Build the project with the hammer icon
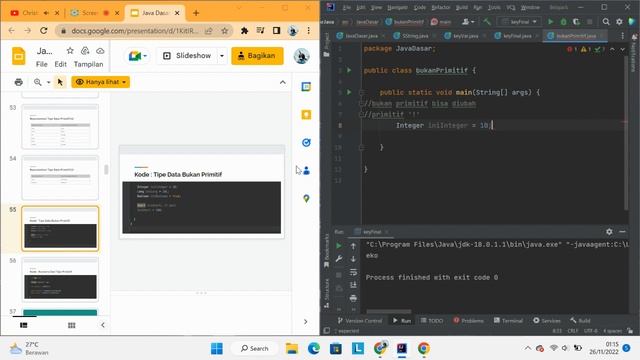640x360 pixels. pos(487,22)
